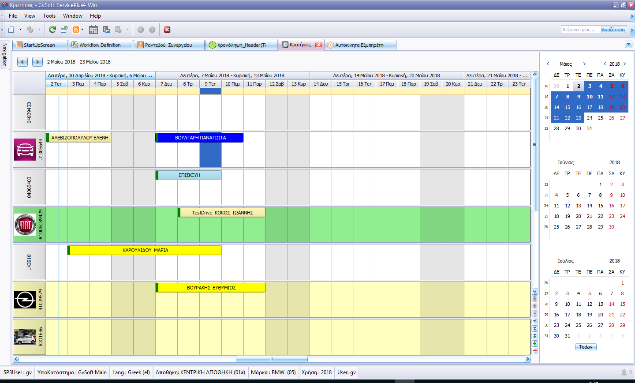Image resolution: width=635 pixels, height=383 pixels.
Task: Click the new document toolbar icon
Action: [x=11, y=30]
